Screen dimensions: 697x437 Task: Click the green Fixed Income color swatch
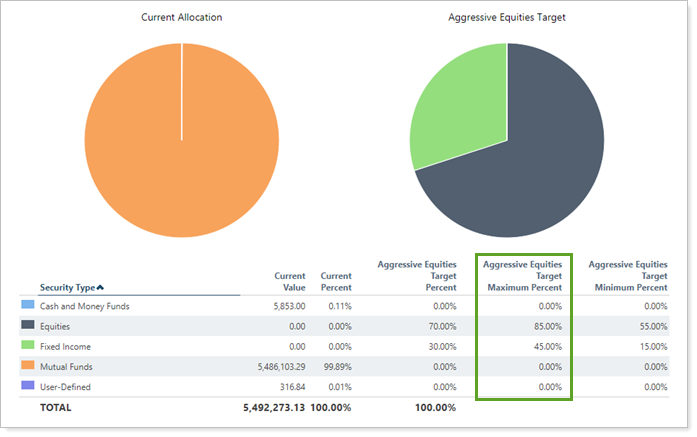click(27, 346)
